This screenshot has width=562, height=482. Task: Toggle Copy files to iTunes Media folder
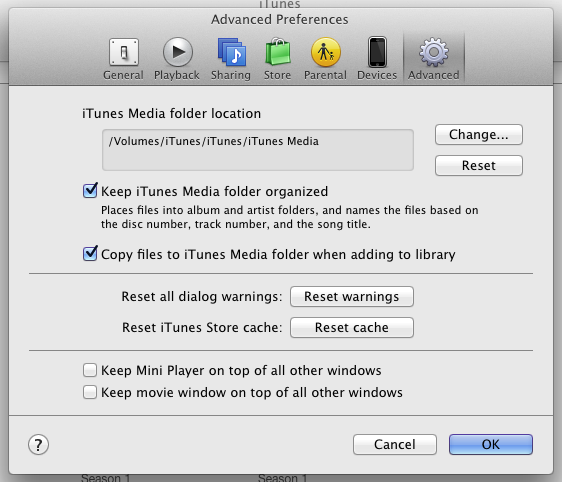click(90, 253)
